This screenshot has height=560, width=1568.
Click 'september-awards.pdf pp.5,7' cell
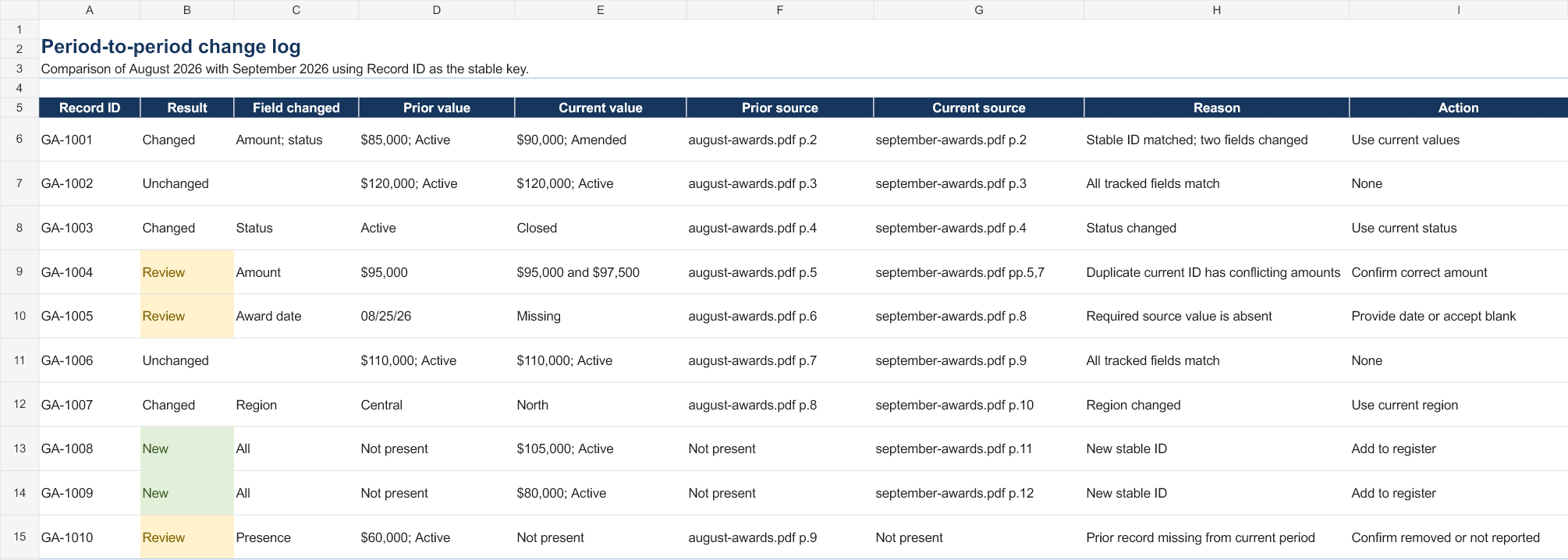click(x=979, y=272)
